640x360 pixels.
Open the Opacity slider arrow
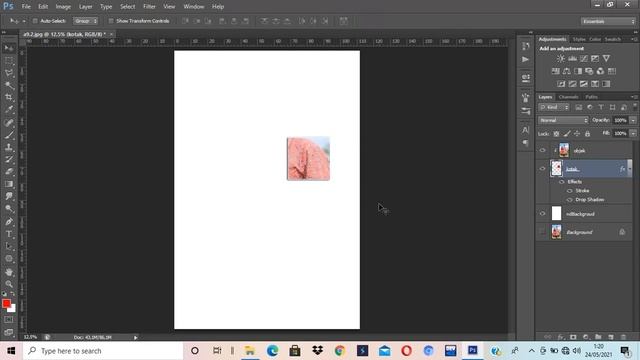pos(633,120)
